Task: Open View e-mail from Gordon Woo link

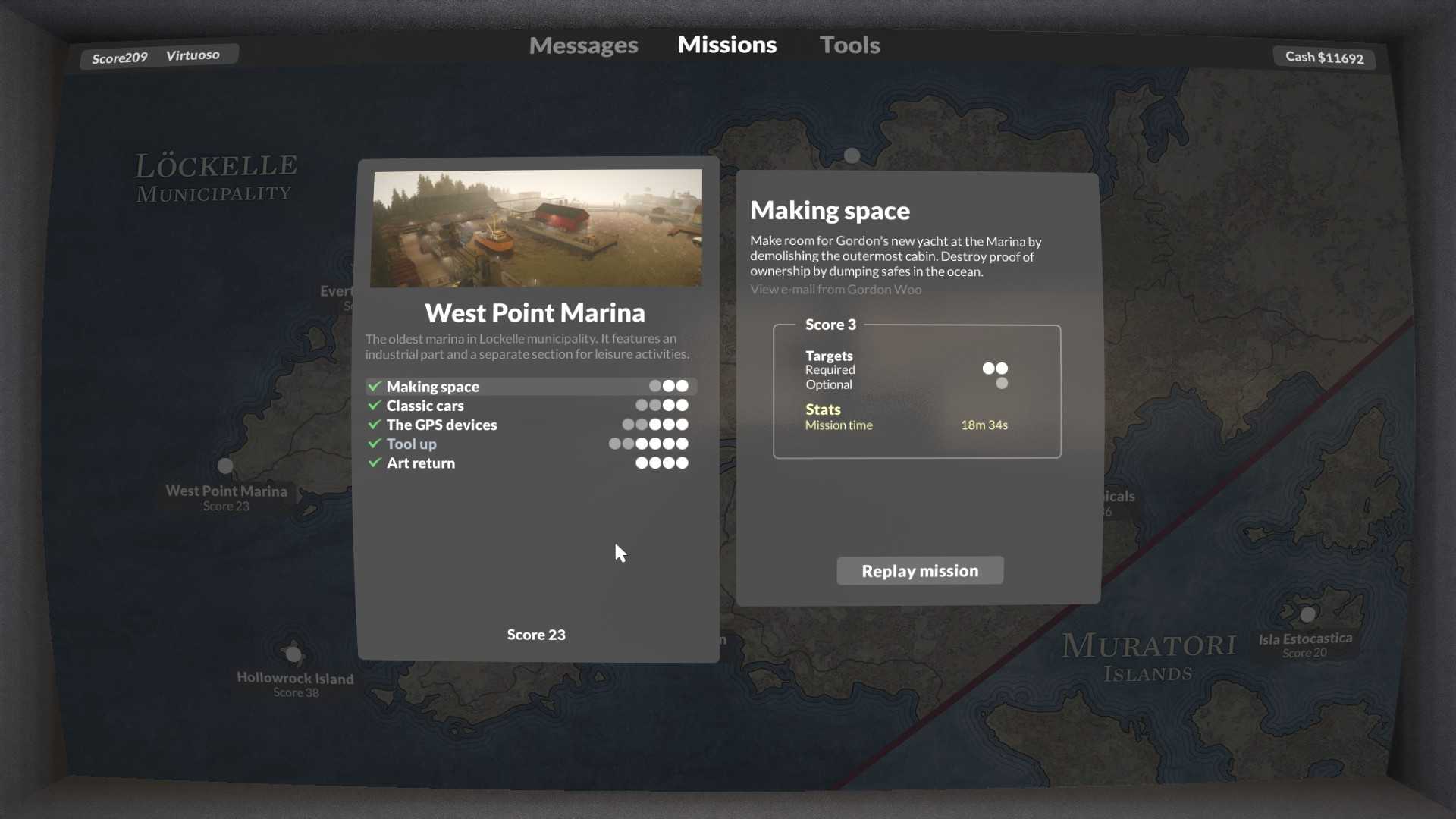Action: [836, 290]
